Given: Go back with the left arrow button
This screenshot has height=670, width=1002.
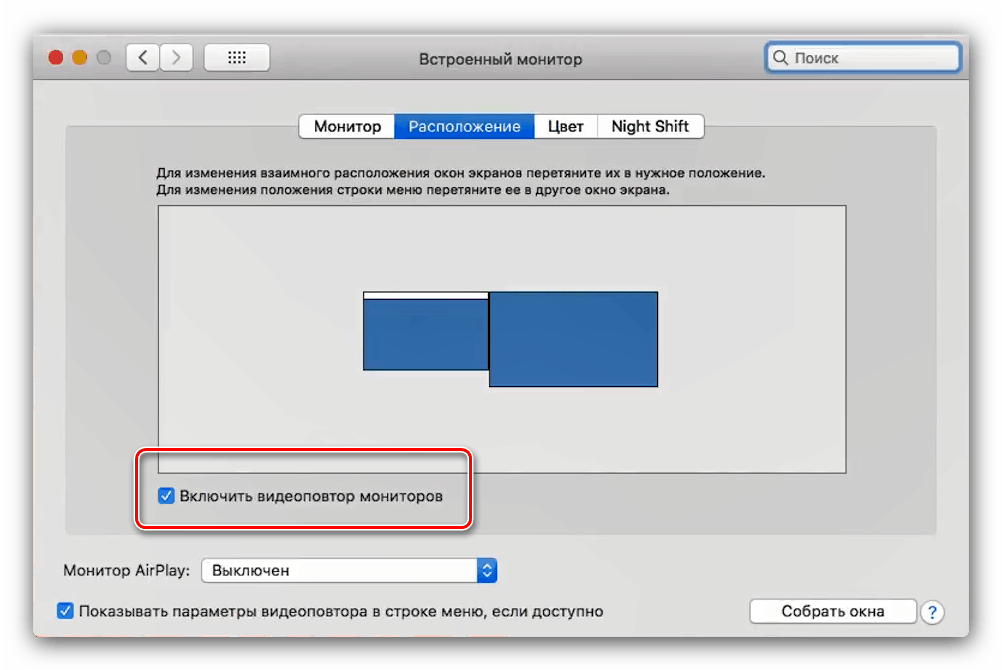Looking at the screenshot, I should click(143, 58).
